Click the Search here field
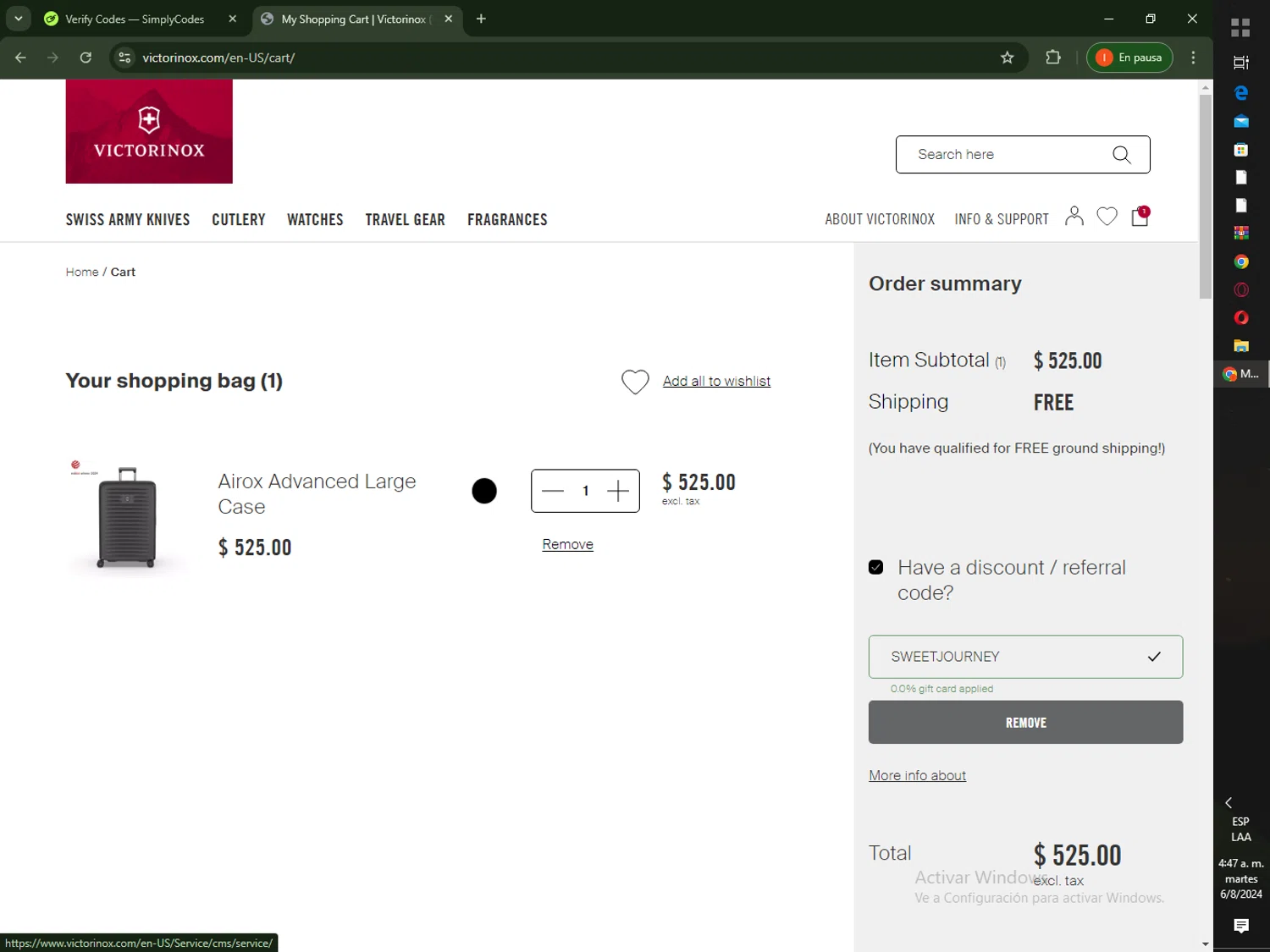 tap(1023, 154)
